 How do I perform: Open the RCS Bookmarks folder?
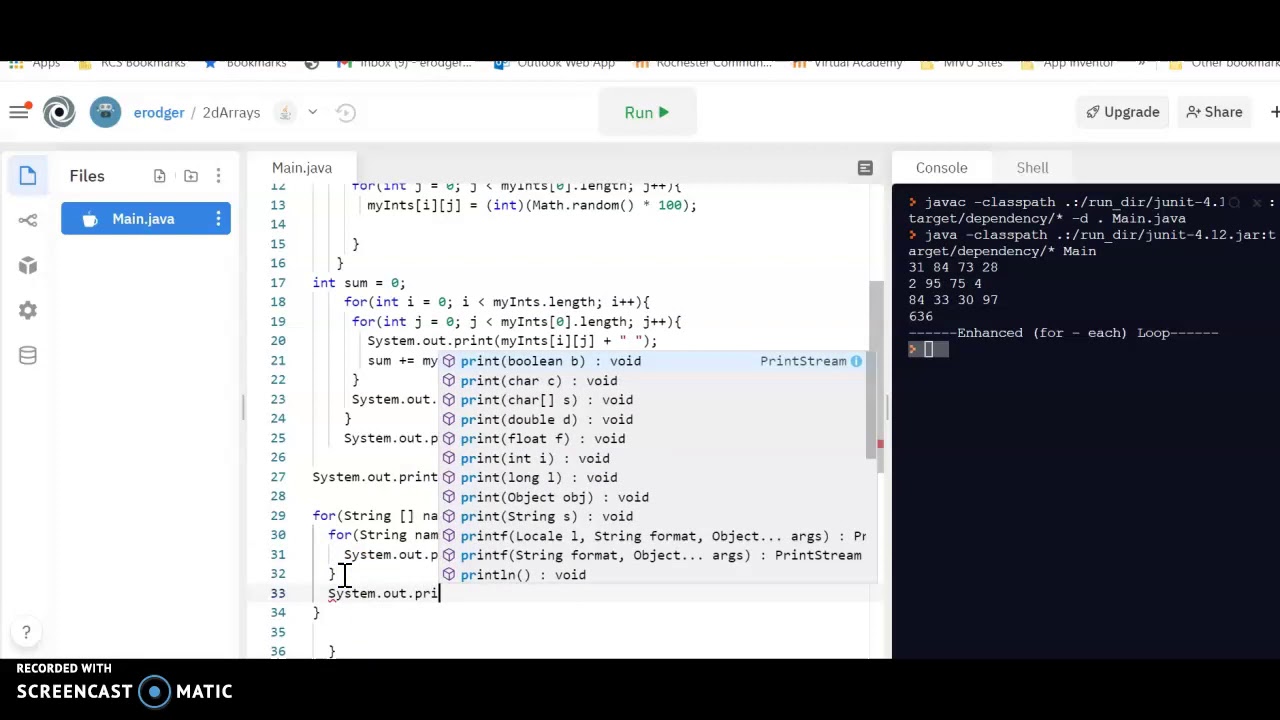pyautogui.click(x=132, y=62)
